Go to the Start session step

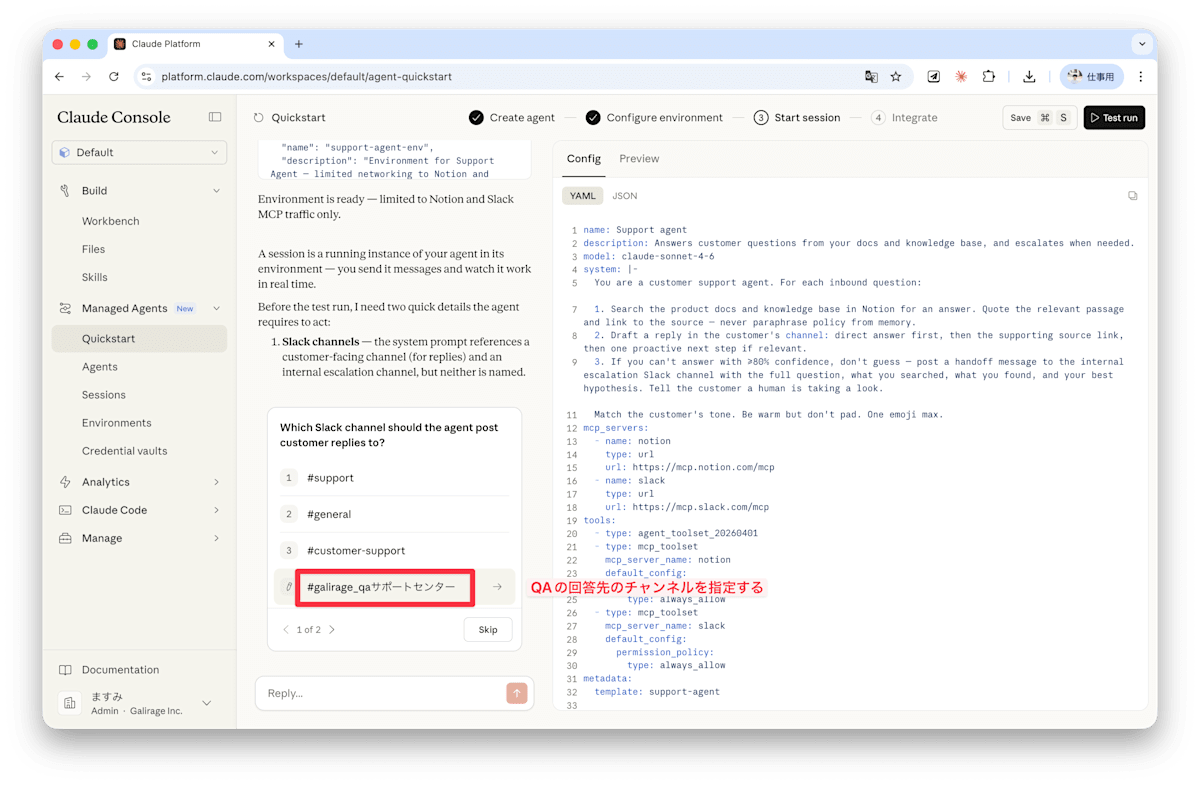[797, 117]
